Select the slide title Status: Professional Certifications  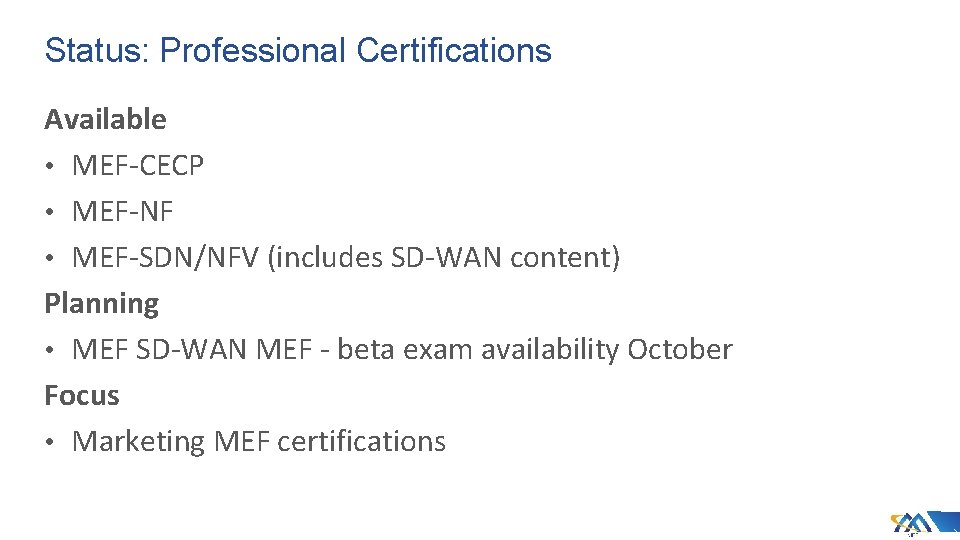(x=298, y=50)
